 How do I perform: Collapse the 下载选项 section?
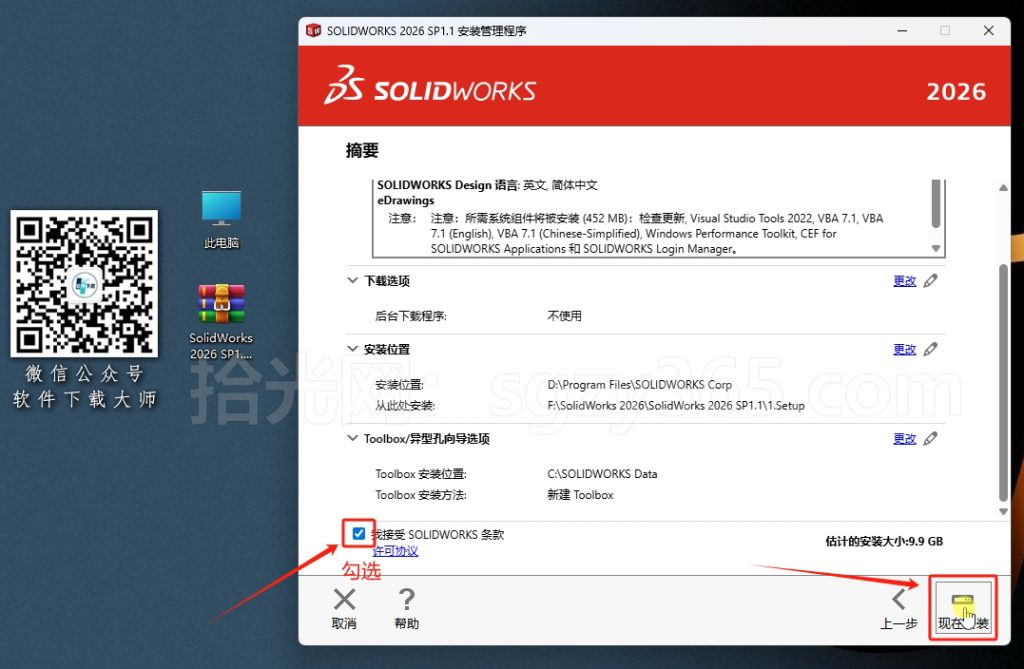(352, 281)
